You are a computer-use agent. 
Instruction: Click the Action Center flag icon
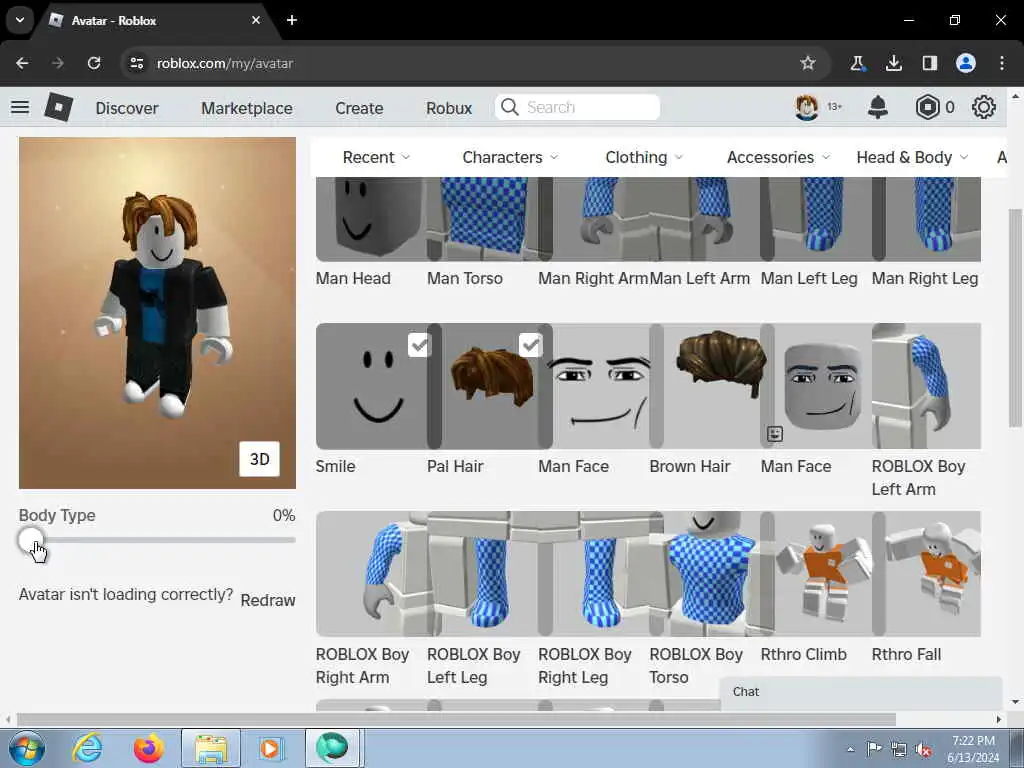874,748
